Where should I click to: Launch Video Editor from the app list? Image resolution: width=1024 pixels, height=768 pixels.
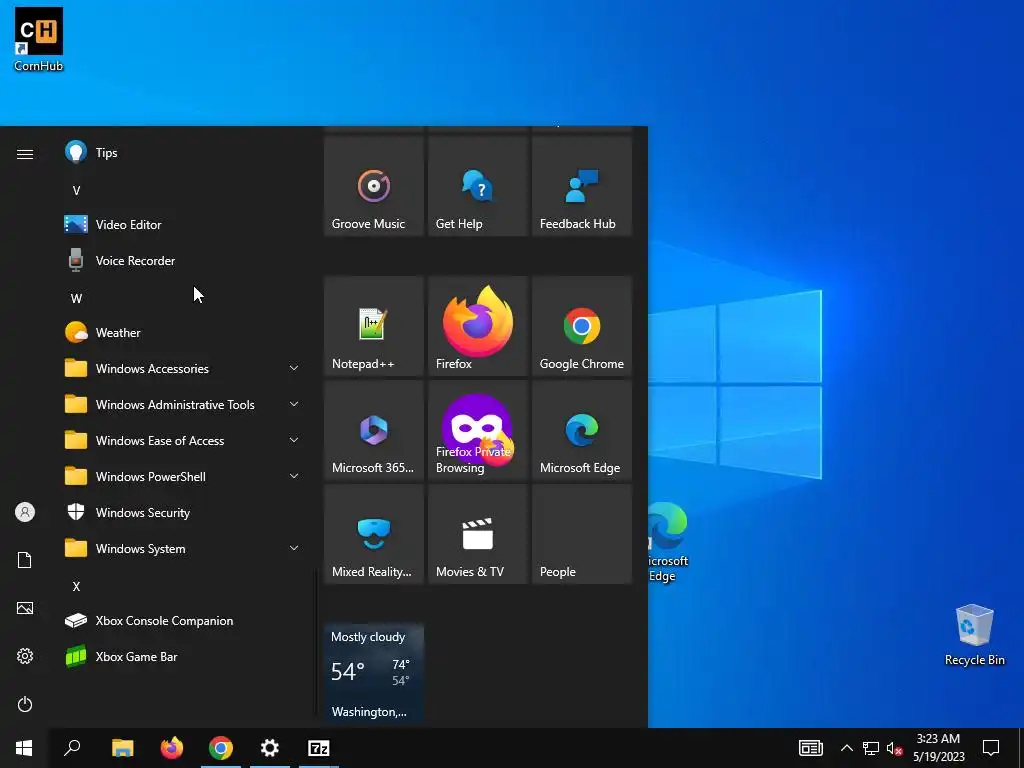[183, 225]
